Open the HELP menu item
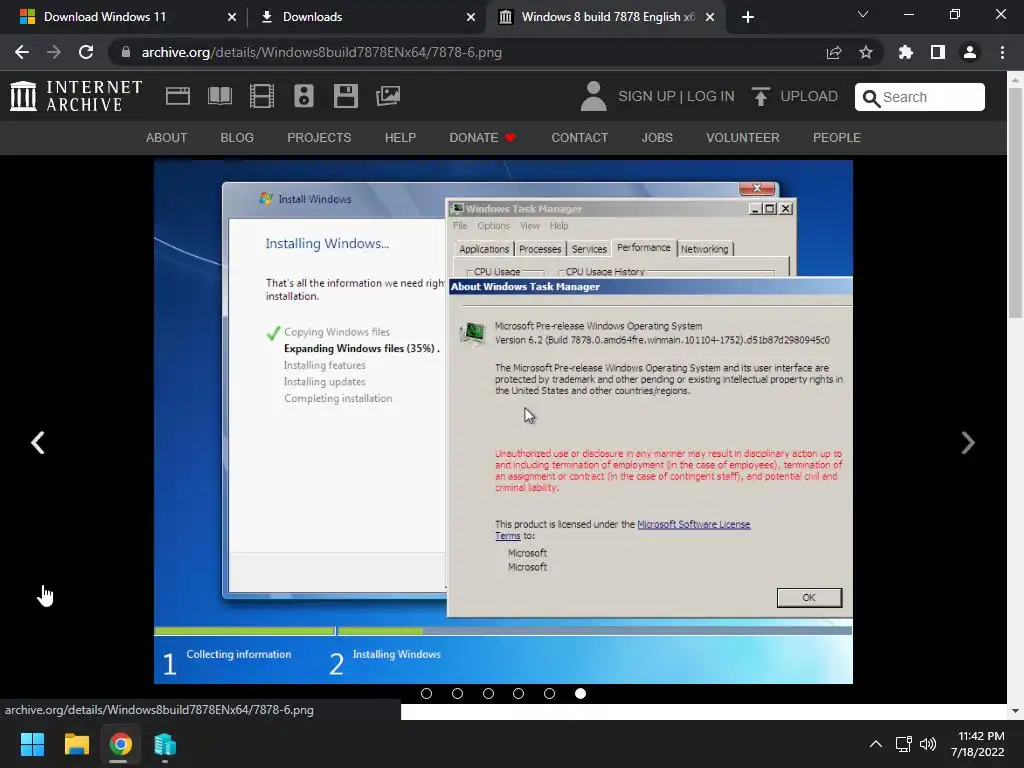1024x768 pixels. (400, 138)
